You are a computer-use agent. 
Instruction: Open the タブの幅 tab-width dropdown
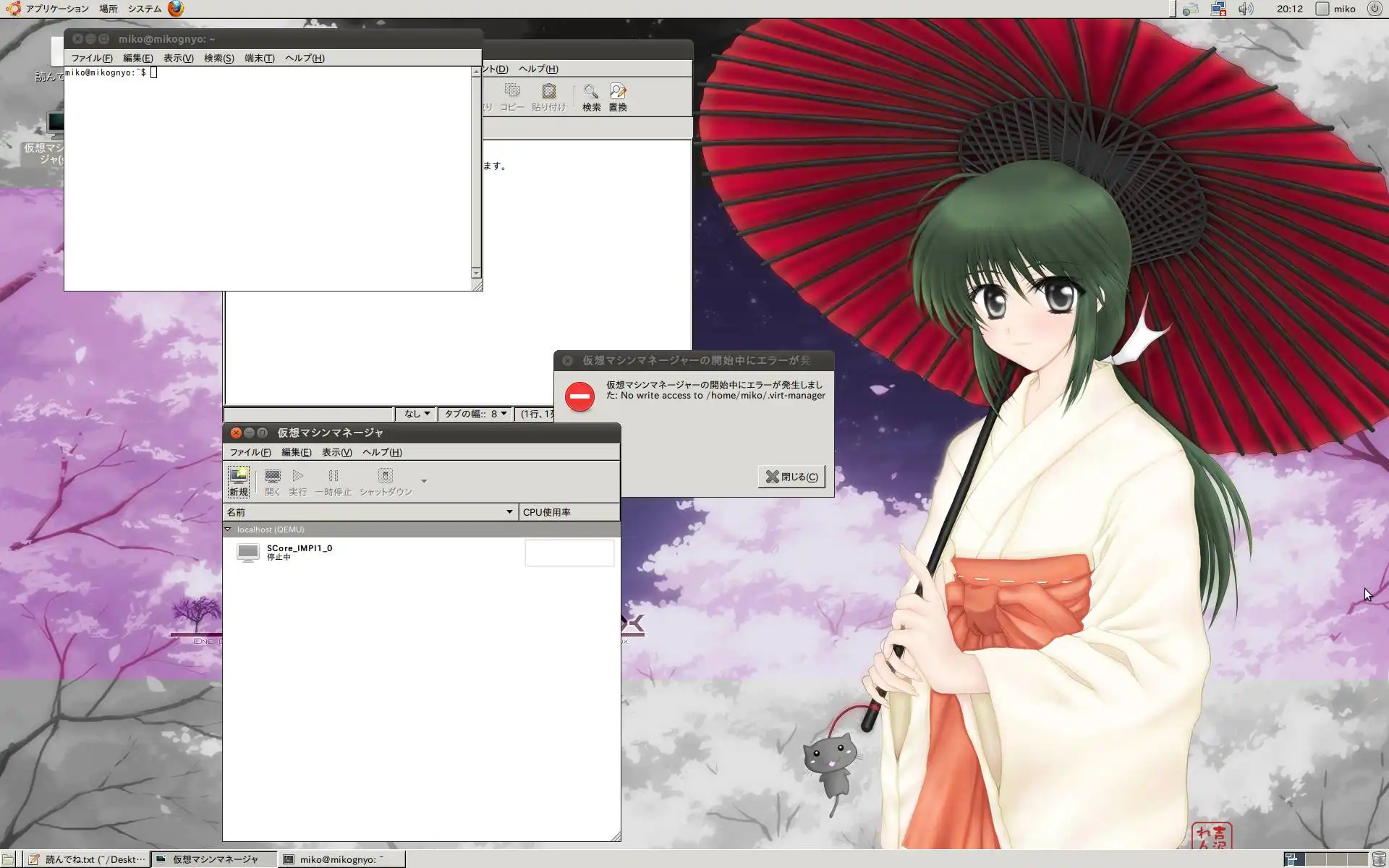tap(475, 414)
